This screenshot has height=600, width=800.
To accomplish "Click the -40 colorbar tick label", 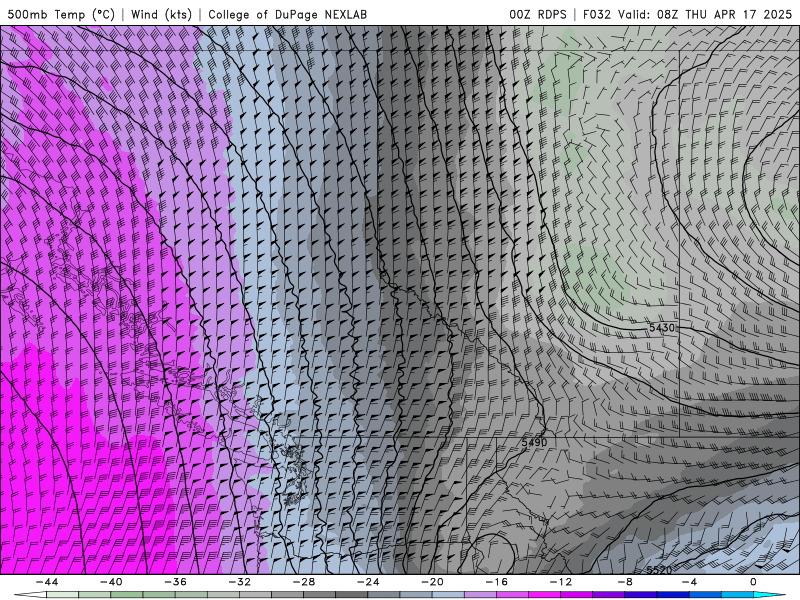I will coord(111,582).
